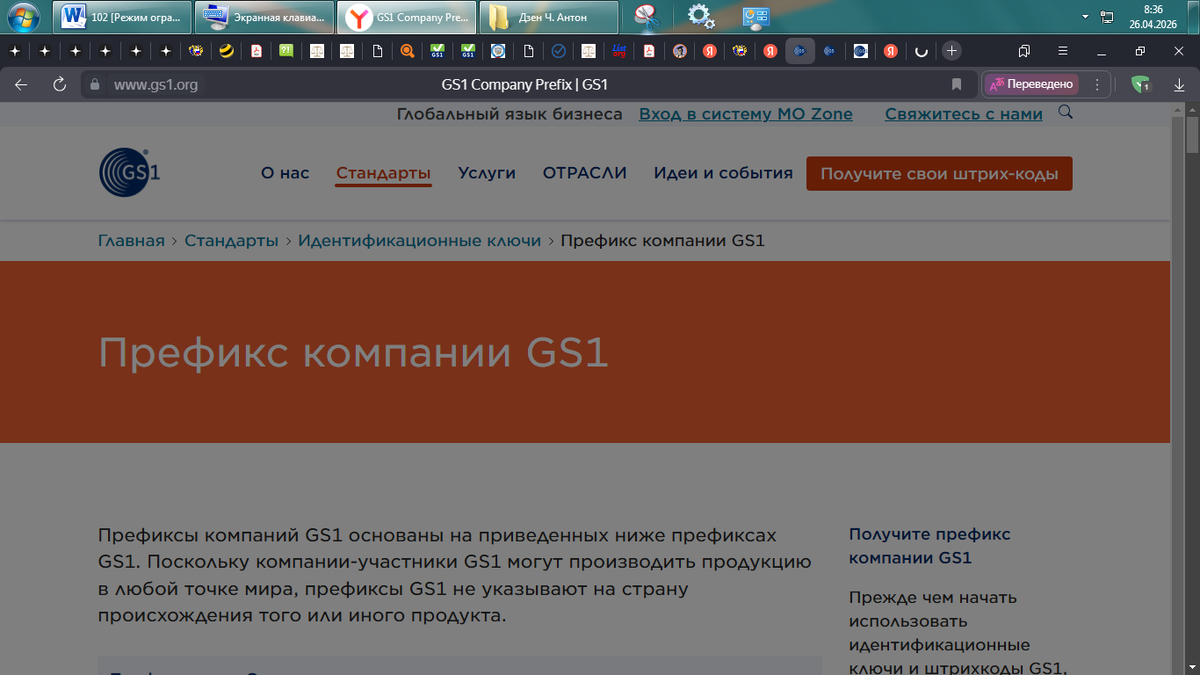Viewport: 1200px width, 675px height.
Task: Open the Услуги menu
Action: (487, 173)
